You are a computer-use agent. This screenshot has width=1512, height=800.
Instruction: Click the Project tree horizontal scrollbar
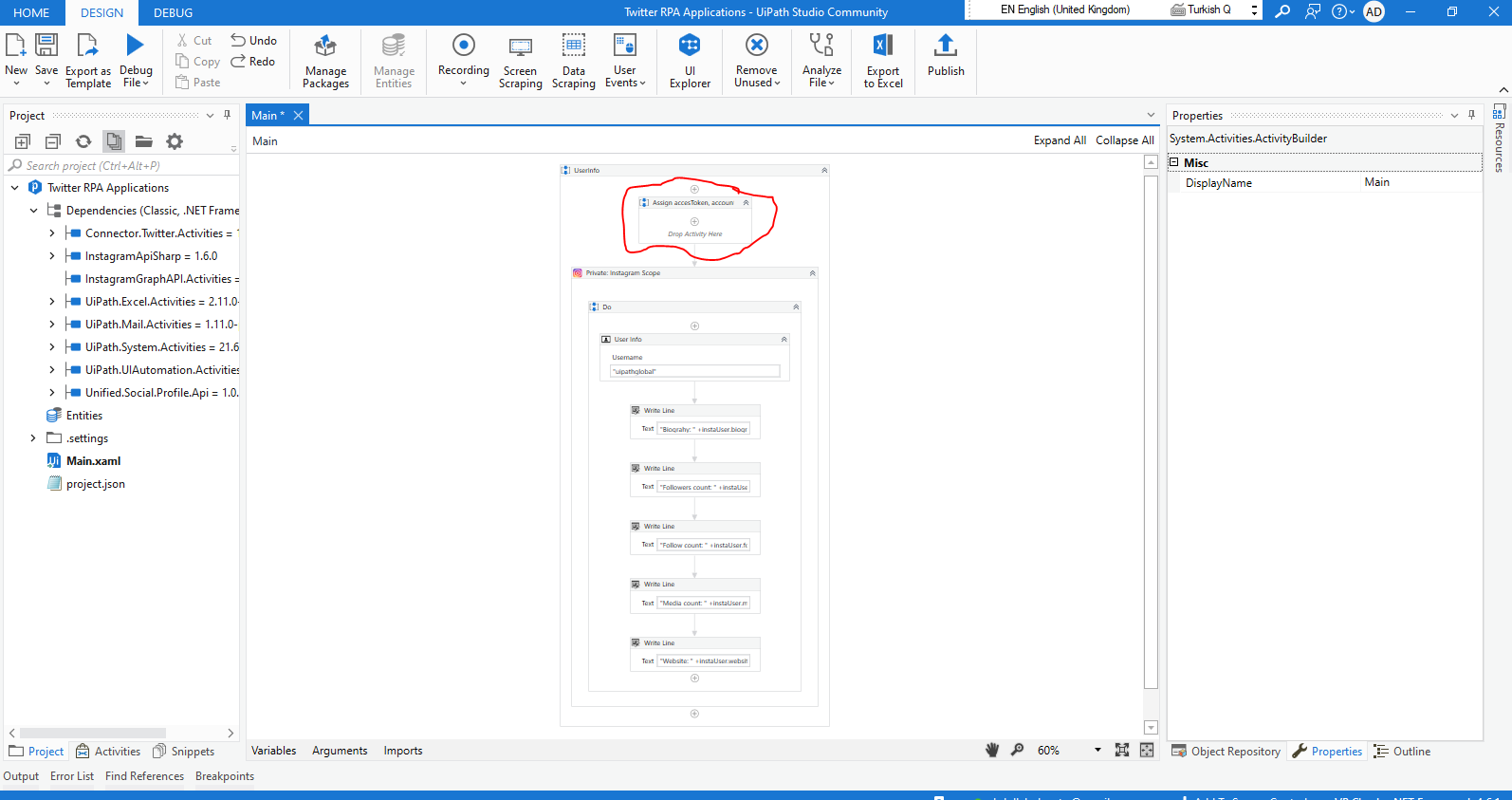pyautogui.click(x=93, y=733)
